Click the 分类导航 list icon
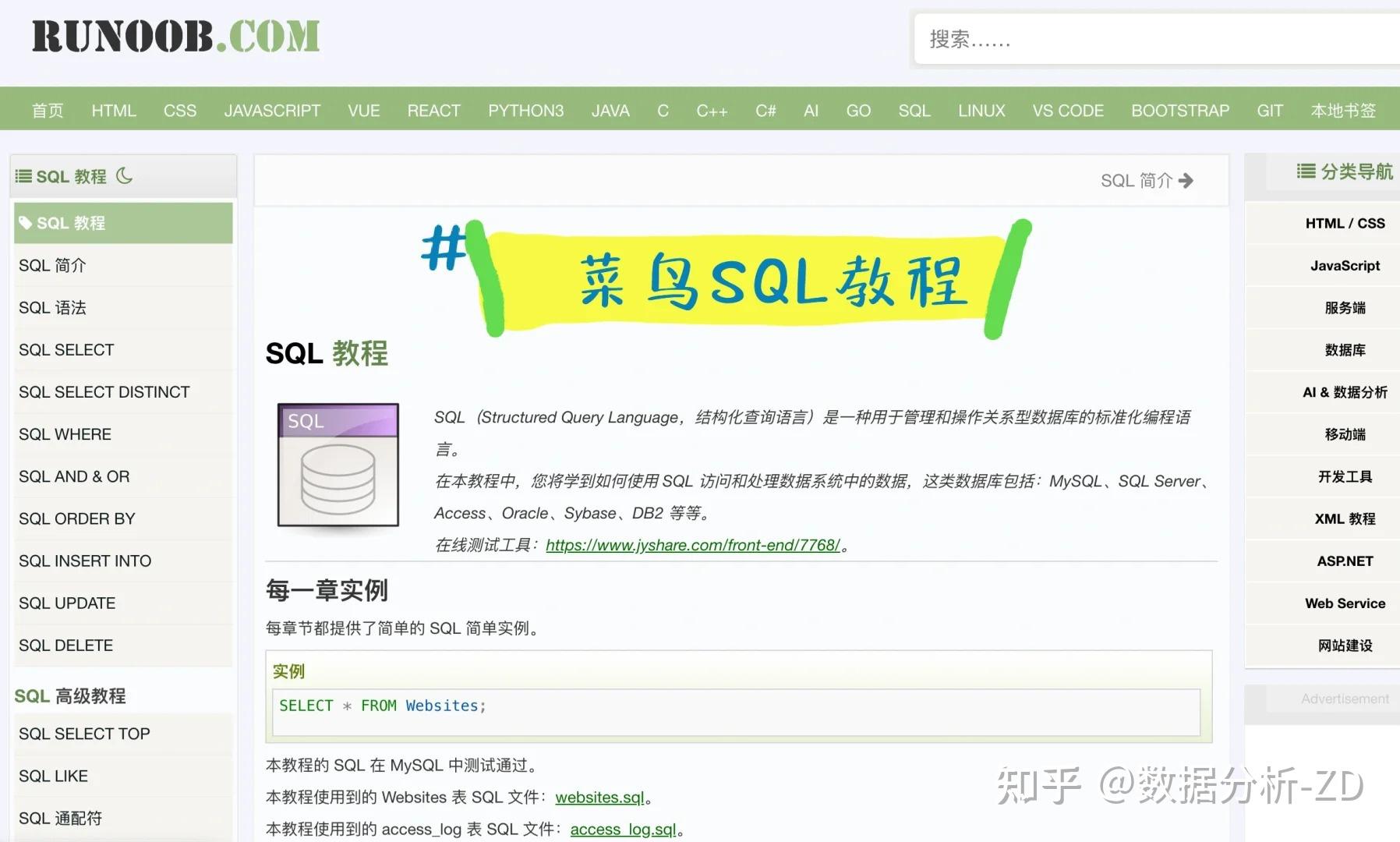Image resolution: width=1400 pixels, height=842 pixels. [1306, 172]
